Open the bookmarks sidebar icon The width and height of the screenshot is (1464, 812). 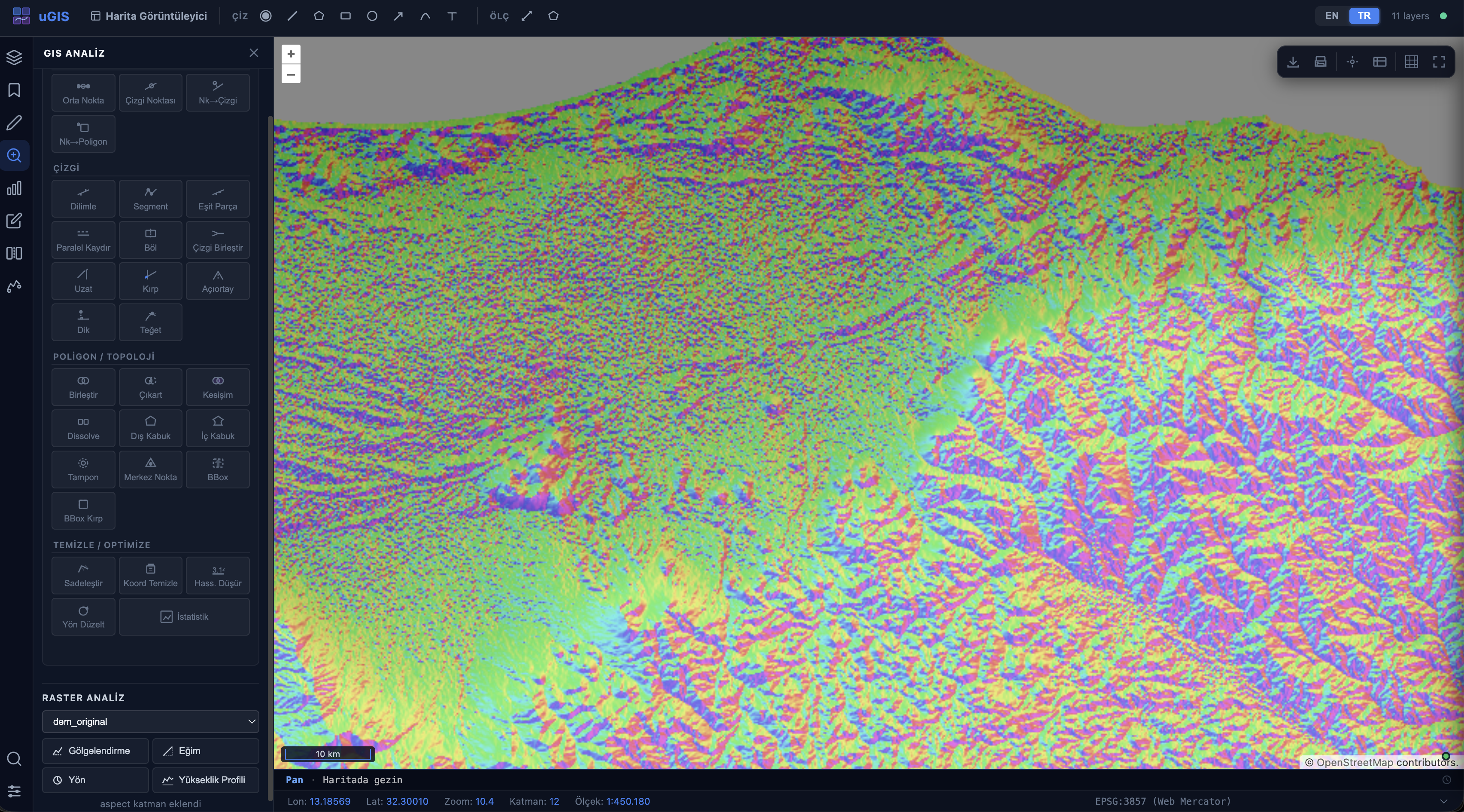(14, 91)
